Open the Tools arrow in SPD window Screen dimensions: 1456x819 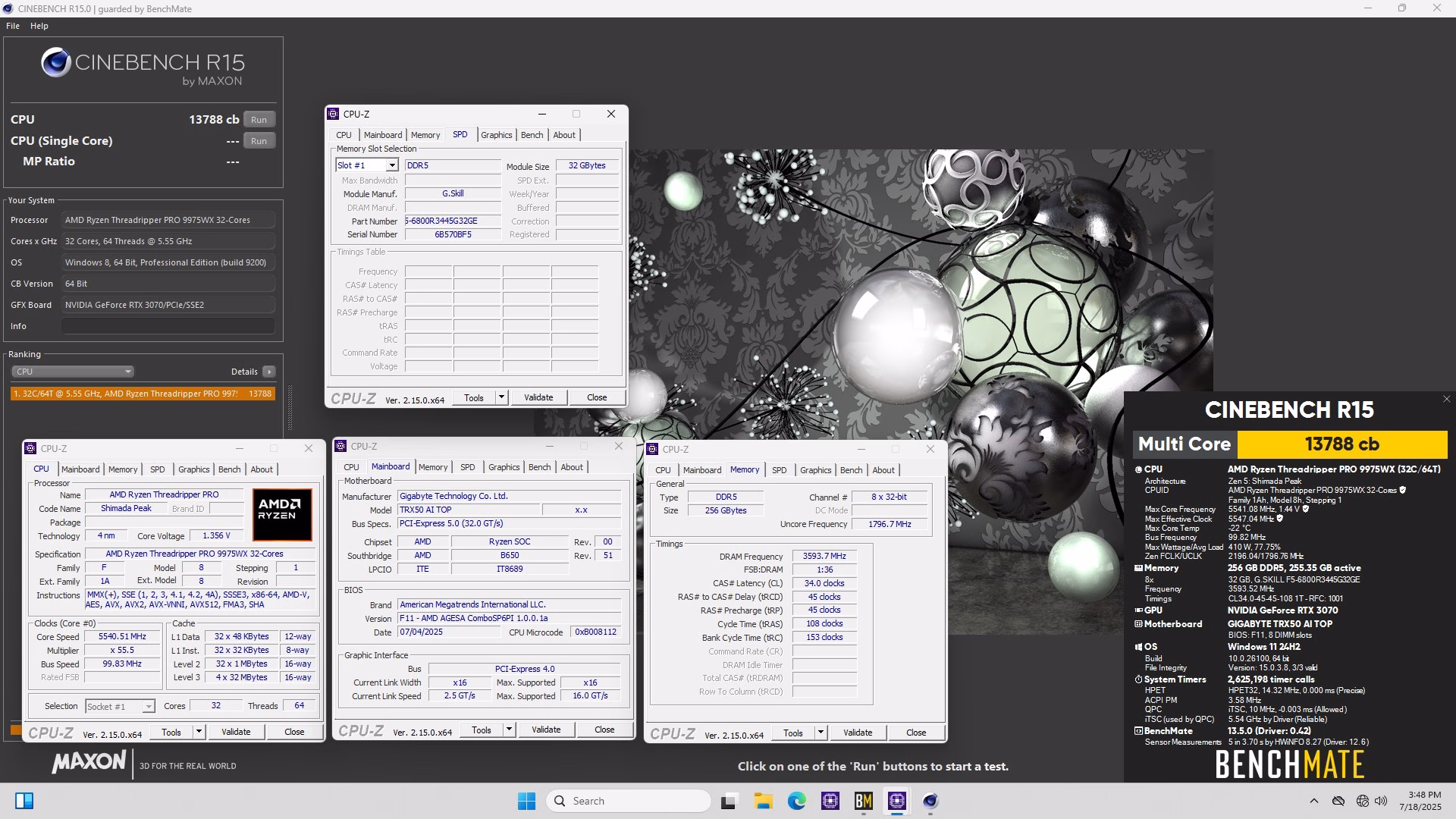(500, 397)
